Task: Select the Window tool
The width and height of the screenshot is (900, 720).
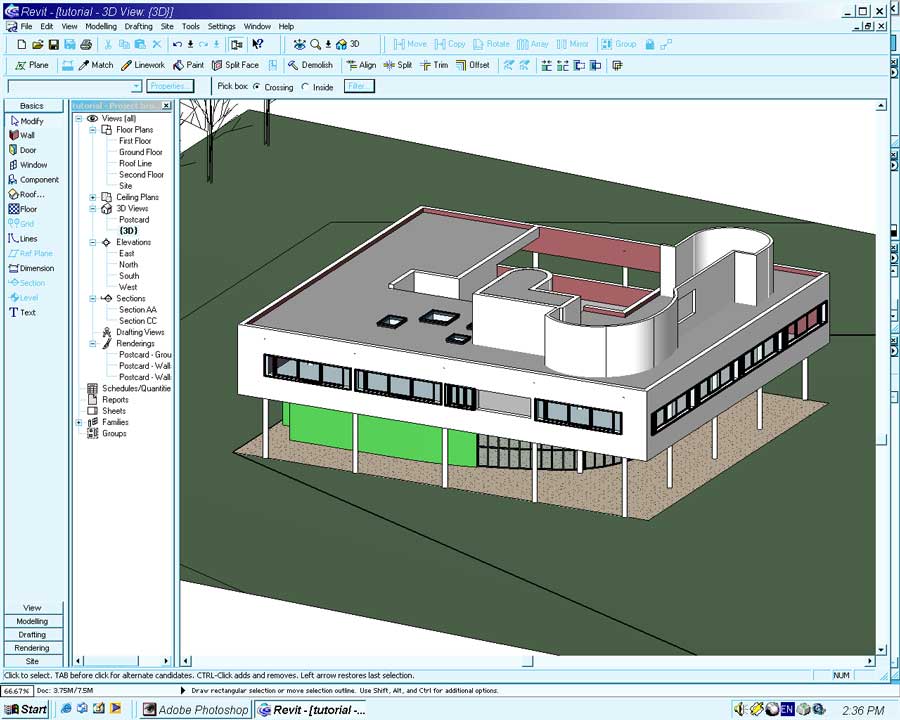Action: 28,165
